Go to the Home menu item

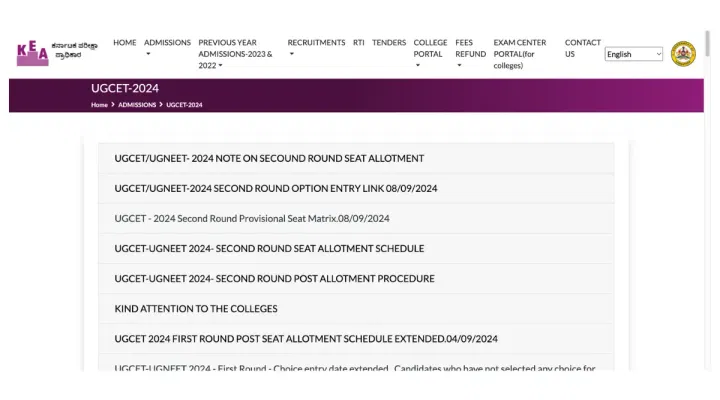click(x=124, y=43)
